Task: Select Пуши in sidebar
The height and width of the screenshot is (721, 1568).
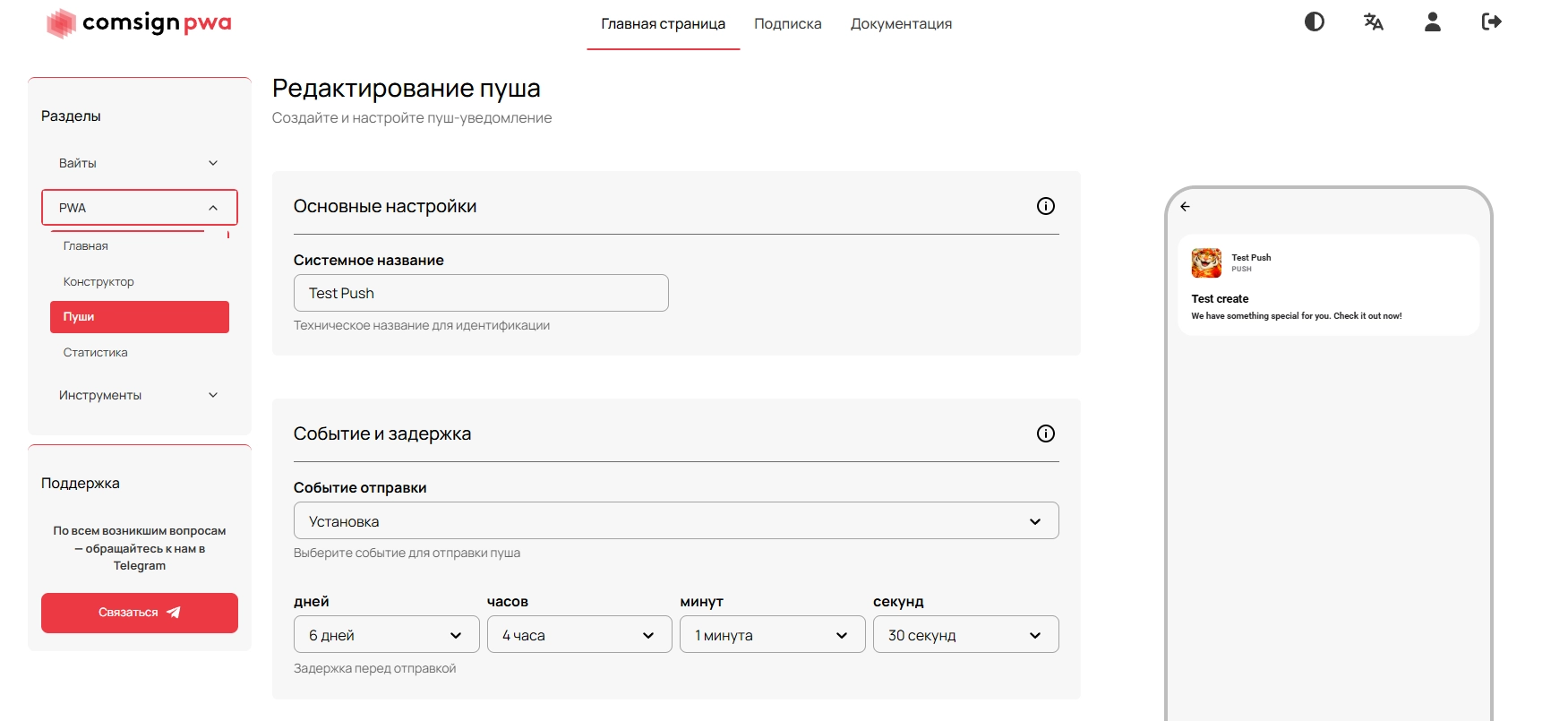Action: coord(140,317)
